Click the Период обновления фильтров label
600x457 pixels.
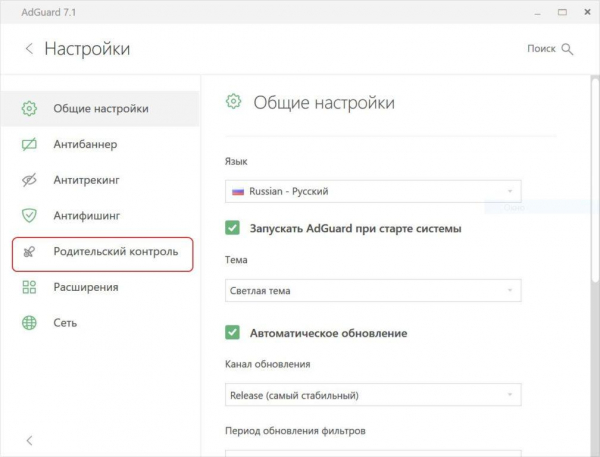[295, 431]
